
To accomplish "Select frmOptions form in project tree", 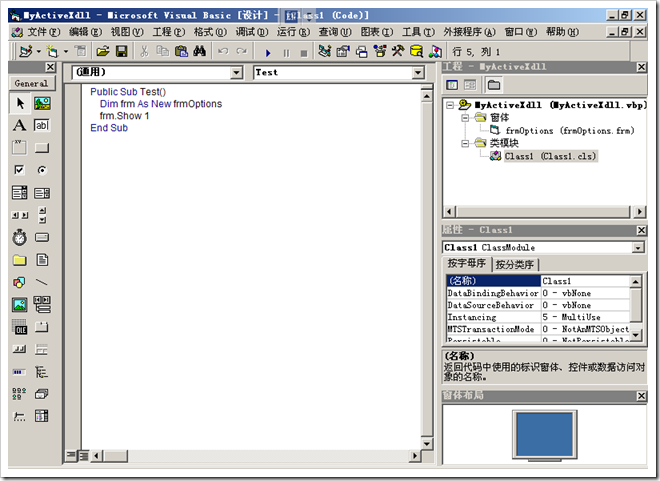I will pyautogui.click(x=570, y=131).
